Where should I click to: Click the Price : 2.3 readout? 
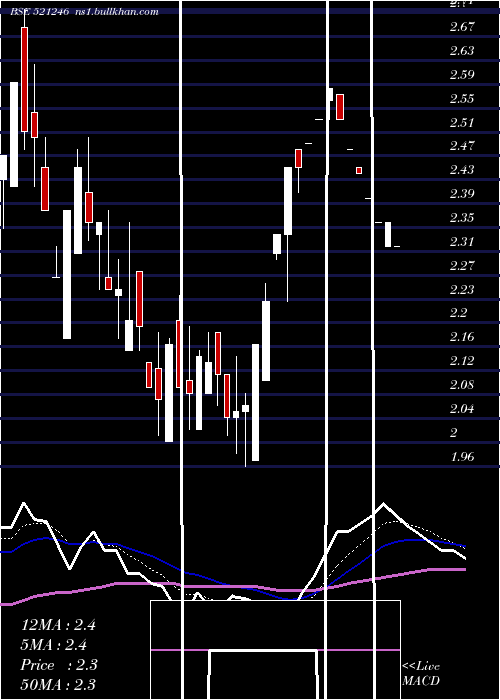pos(59,665)
